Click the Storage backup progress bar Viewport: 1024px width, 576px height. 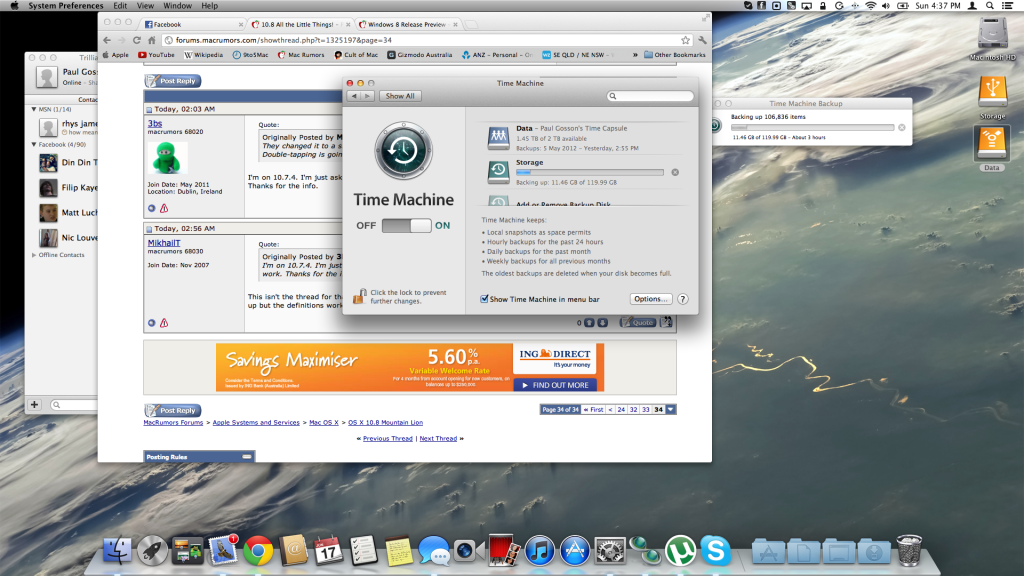[590, 172]
